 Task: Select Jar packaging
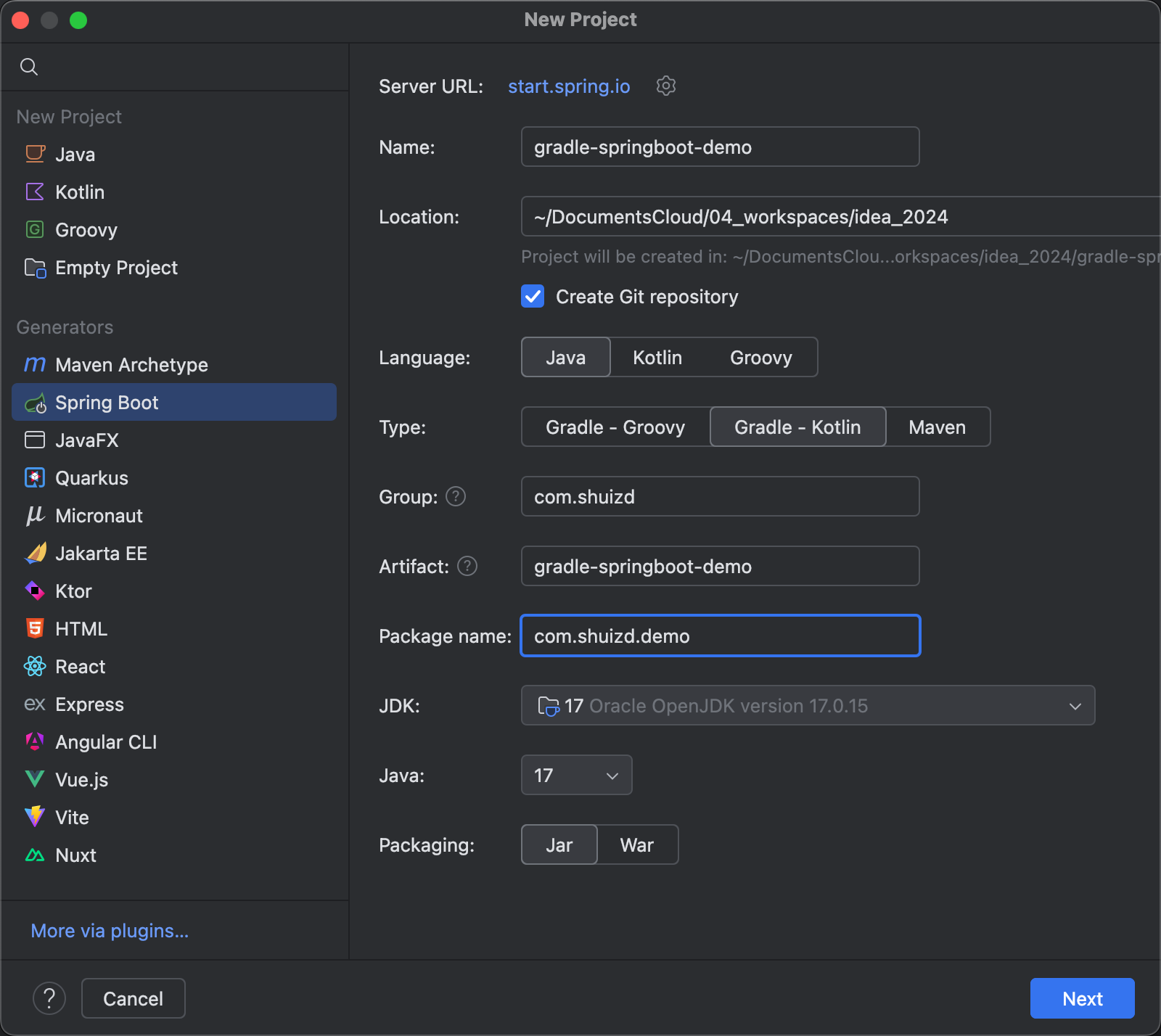click(x=559, y=844)
